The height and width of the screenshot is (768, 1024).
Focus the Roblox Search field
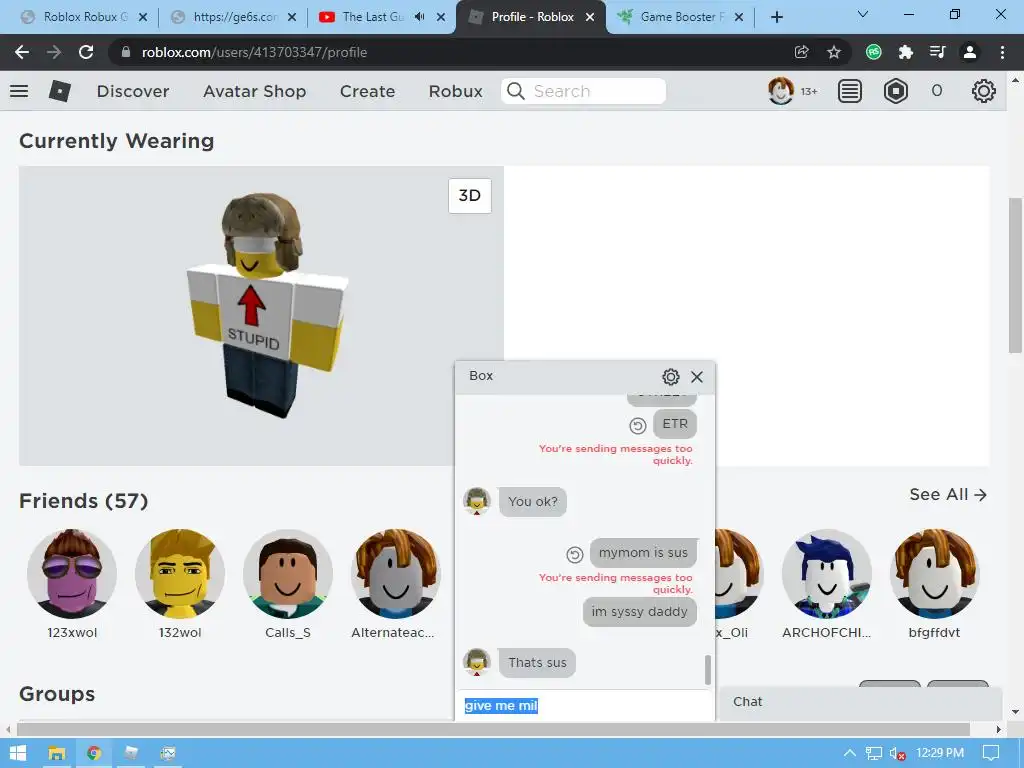coord(584,91)
